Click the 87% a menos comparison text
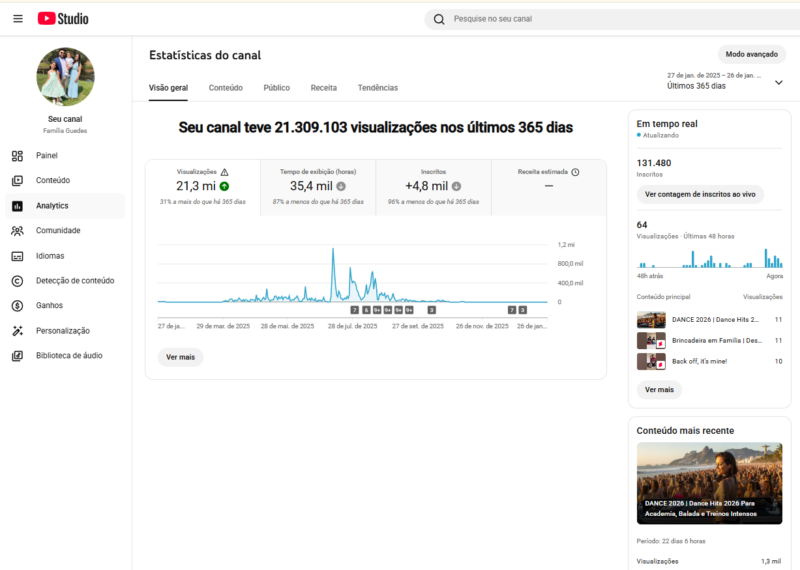This screenshot has height=570, width=800. 318,202
